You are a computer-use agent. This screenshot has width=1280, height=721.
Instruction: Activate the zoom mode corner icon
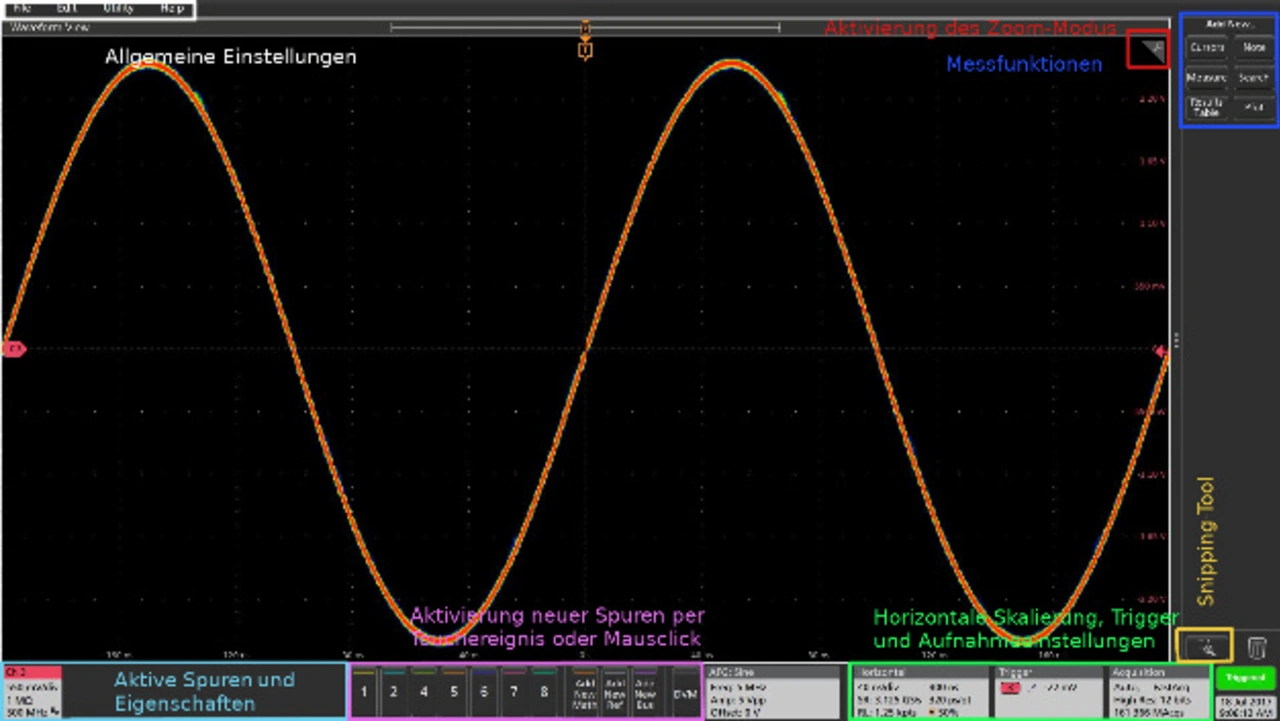coord(1155,49)
